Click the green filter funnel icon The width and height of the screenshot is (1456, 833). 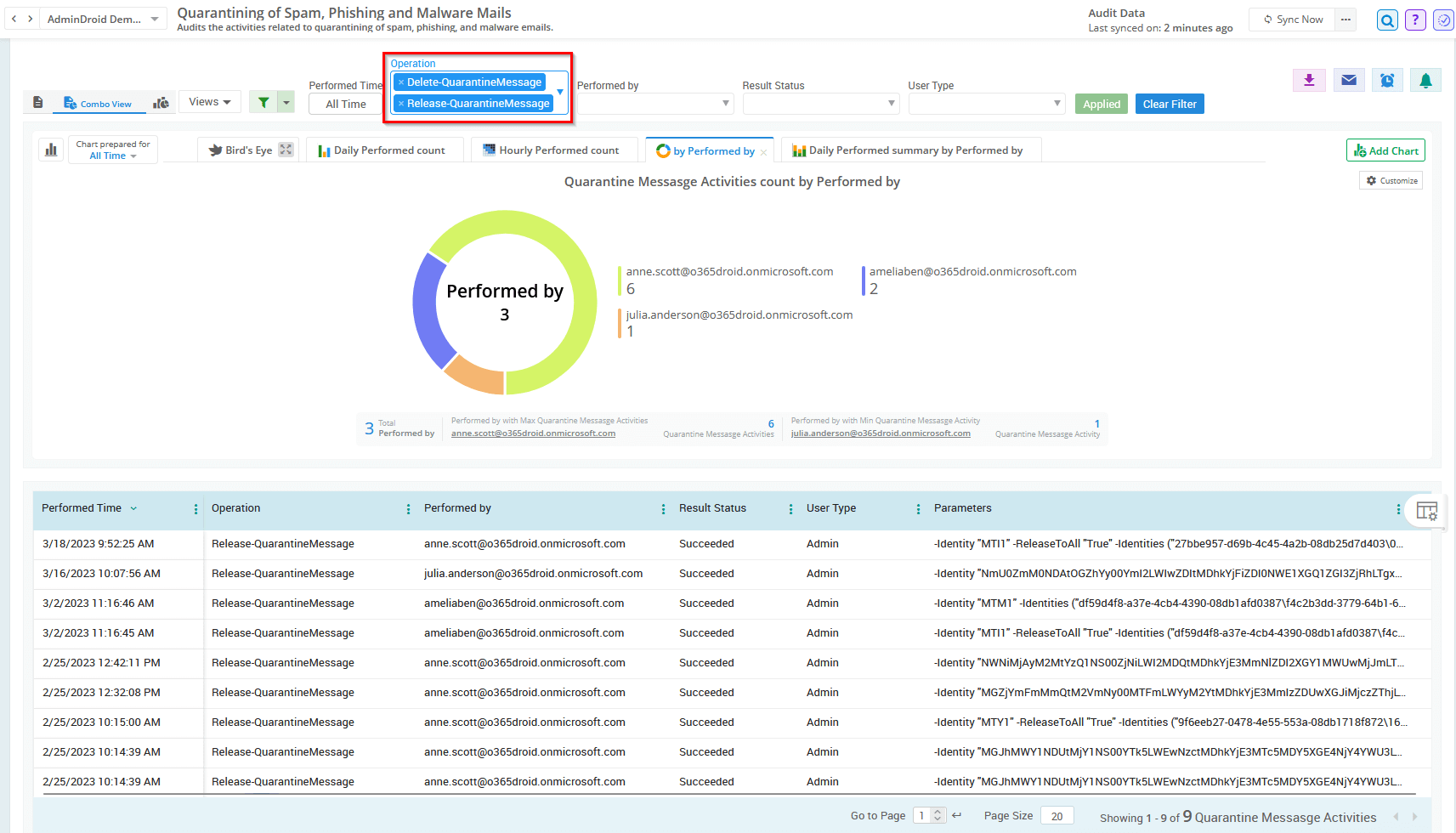[x=263, y=103]
